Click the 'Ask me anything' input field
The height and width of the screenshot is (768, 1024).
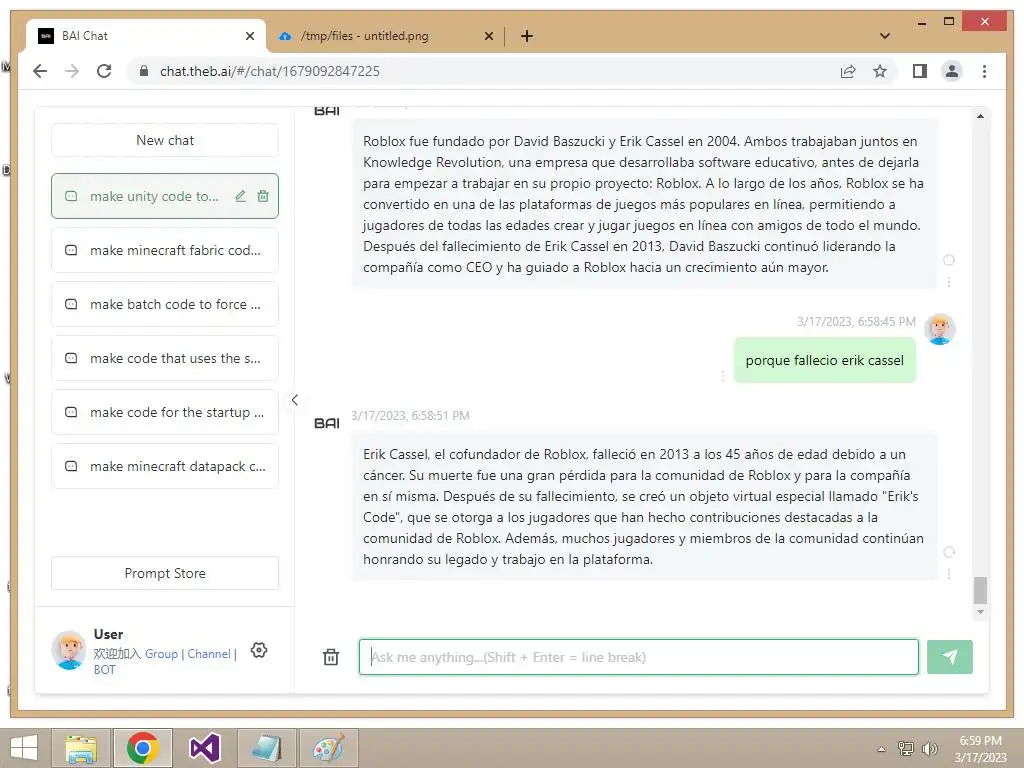(639, 657)
